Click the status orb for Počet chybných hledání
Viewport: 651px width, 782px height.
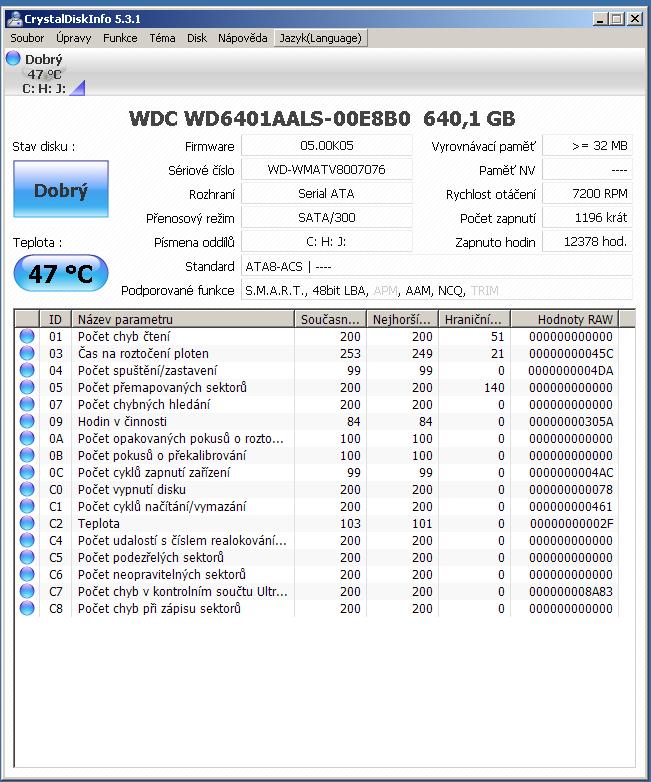27,404
